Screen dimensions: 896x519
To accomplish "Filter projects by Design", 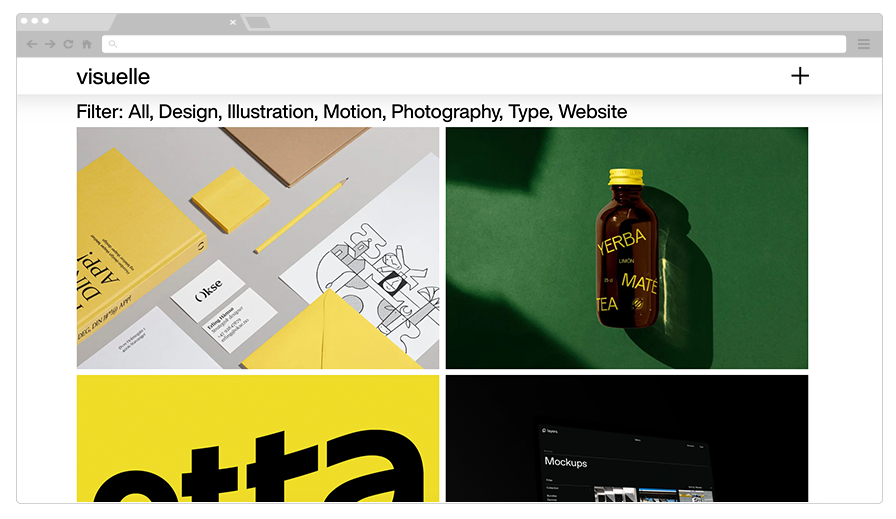I will tap(190, 111).
